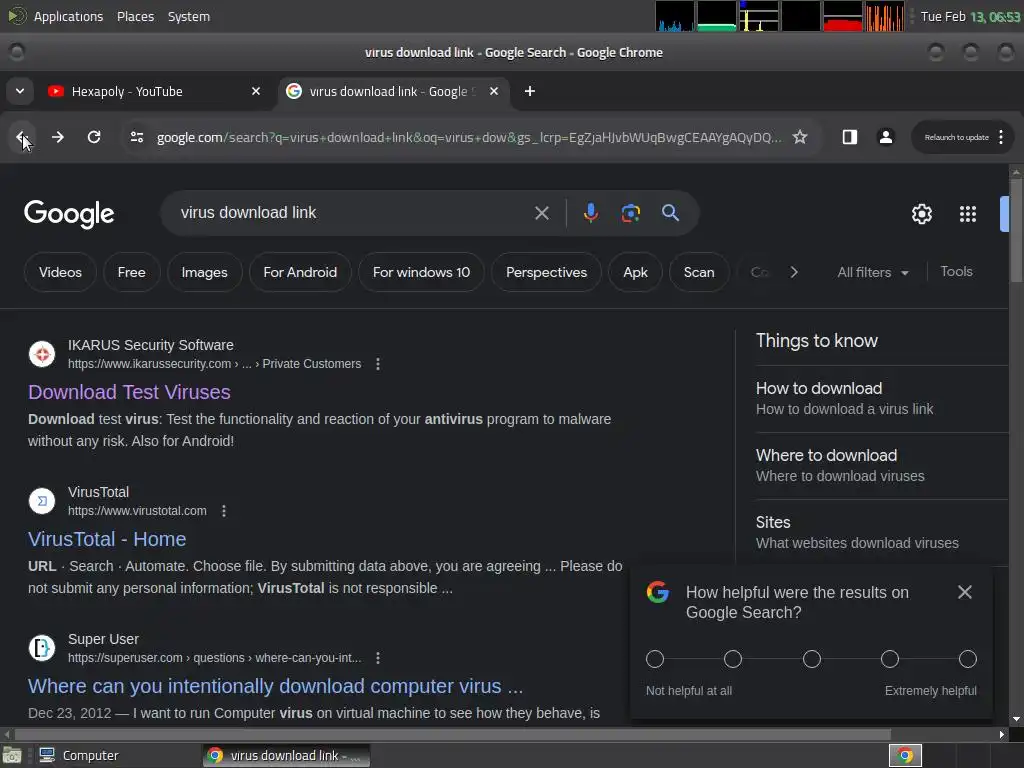Open Google apps grid icon
The height and width of the screenshot is (768, 1024).
968,214
